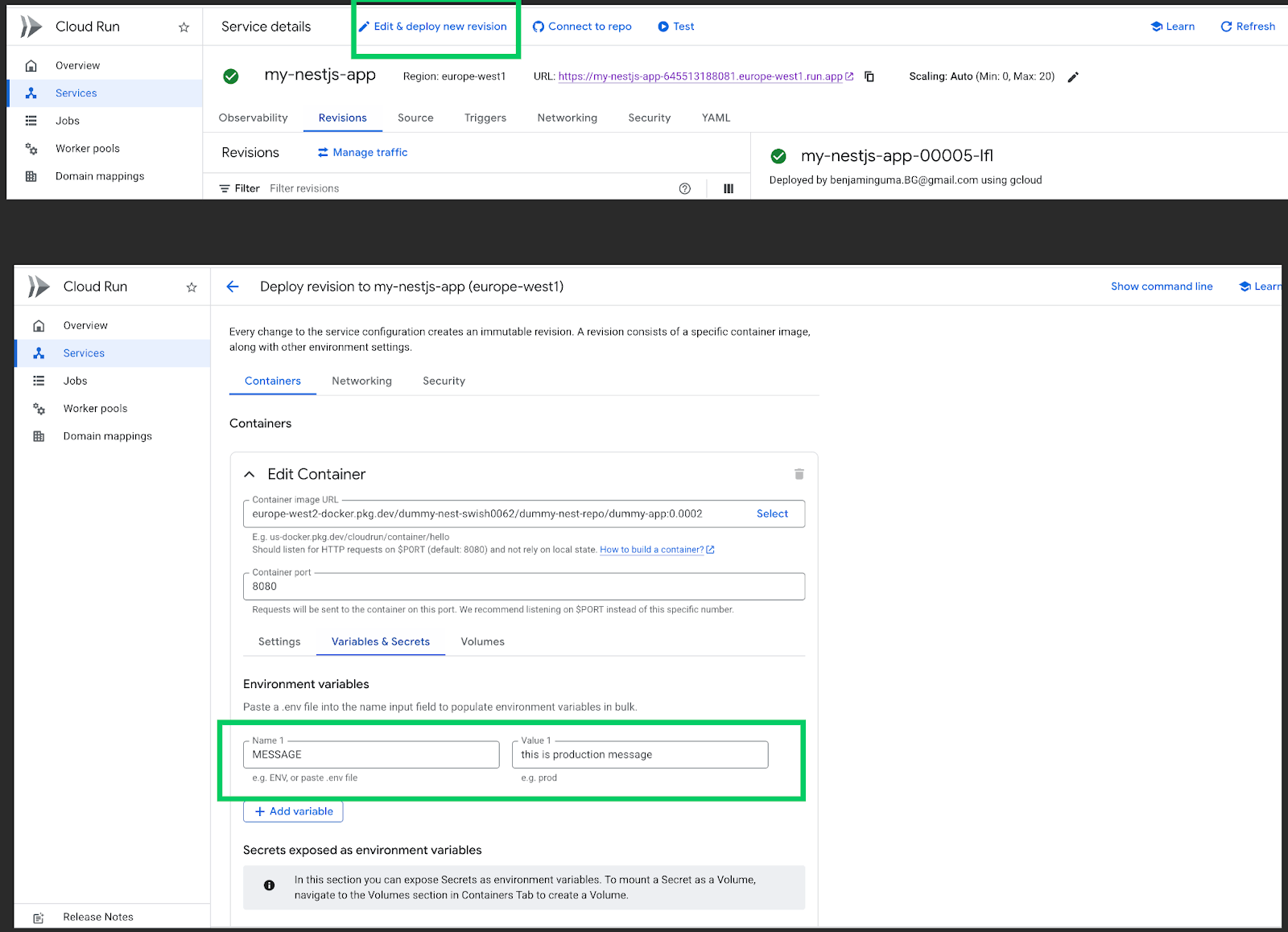This screenshot has height=932, width=1288.
Task: Pin Cloud Run with the star in the Deploy revision window
Action: tap(192, 287)
